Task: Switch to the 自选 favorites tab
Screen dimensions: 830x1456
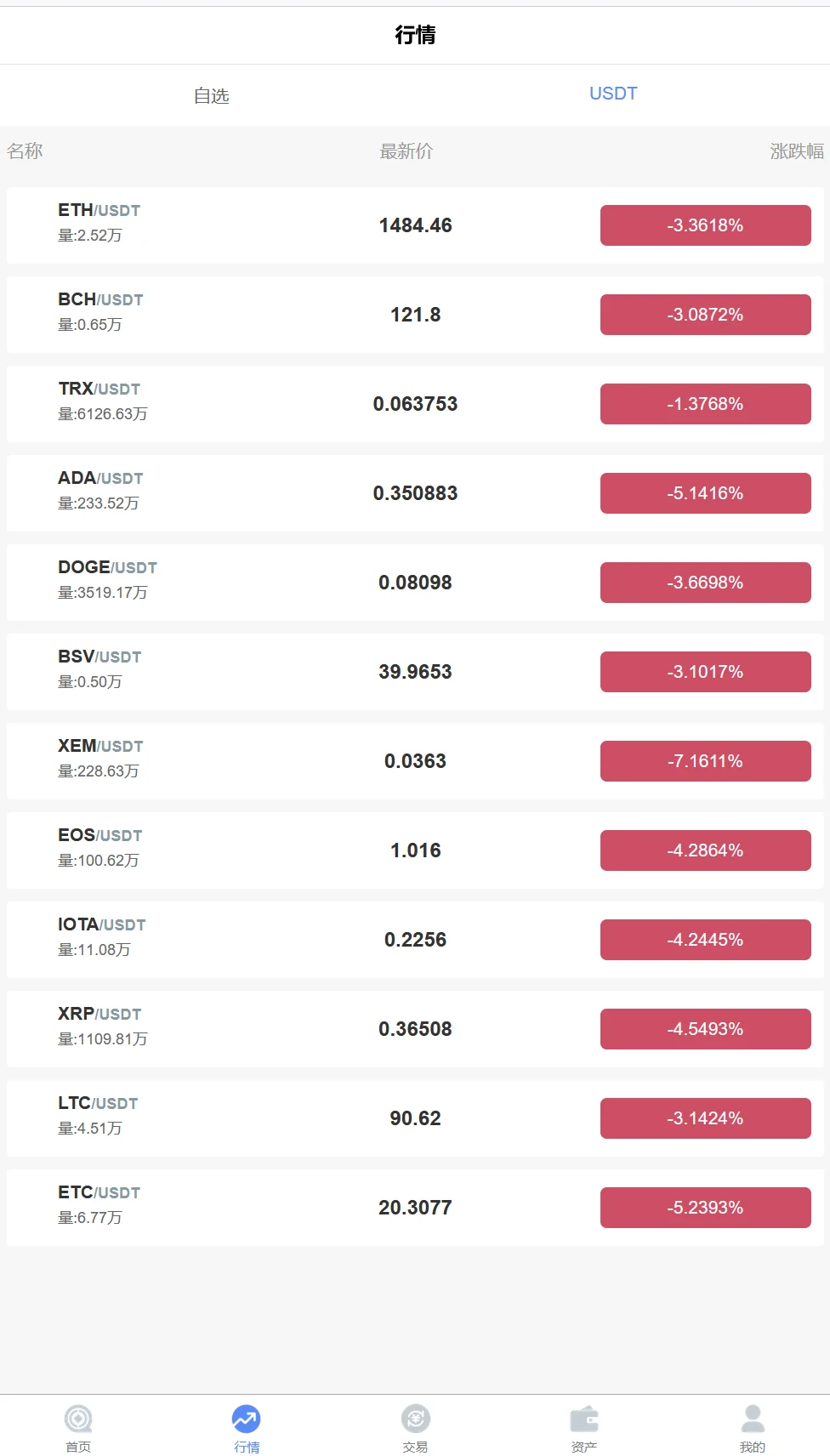Action: pos(211,95)
